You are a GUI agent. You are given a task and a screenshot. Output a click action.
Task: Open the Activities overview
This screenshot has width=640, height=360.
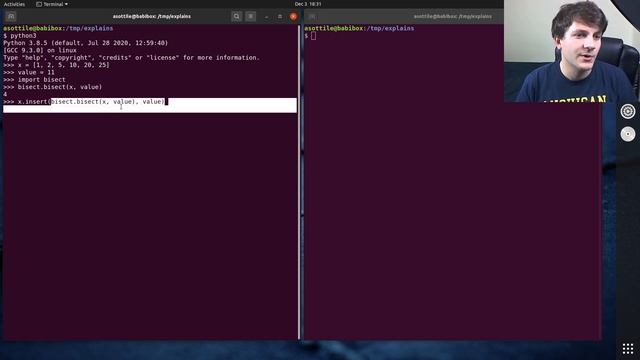click(x=14, y=4)
